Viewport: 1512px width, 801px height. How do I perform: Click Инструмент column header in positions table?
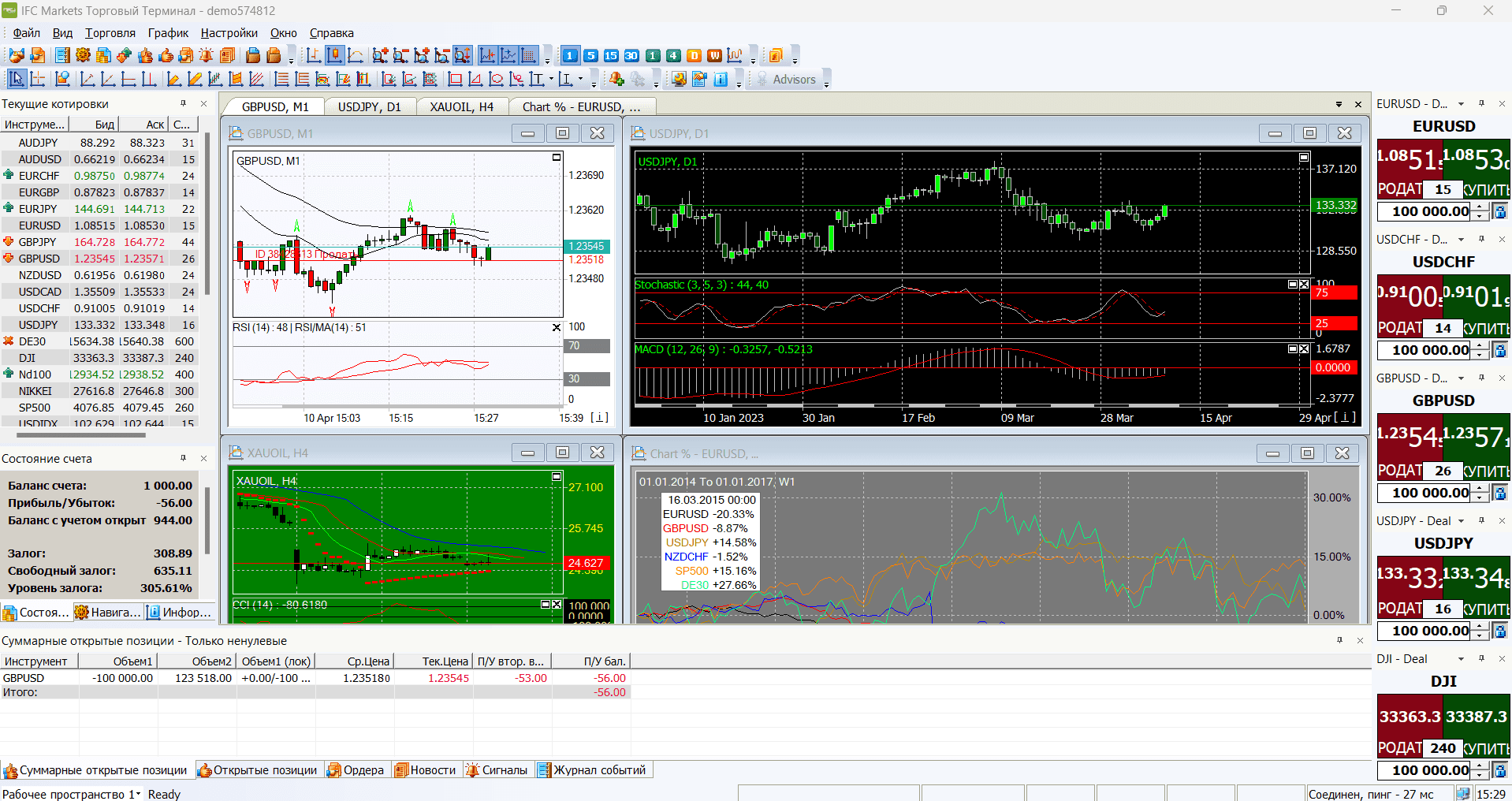(39, 661)
